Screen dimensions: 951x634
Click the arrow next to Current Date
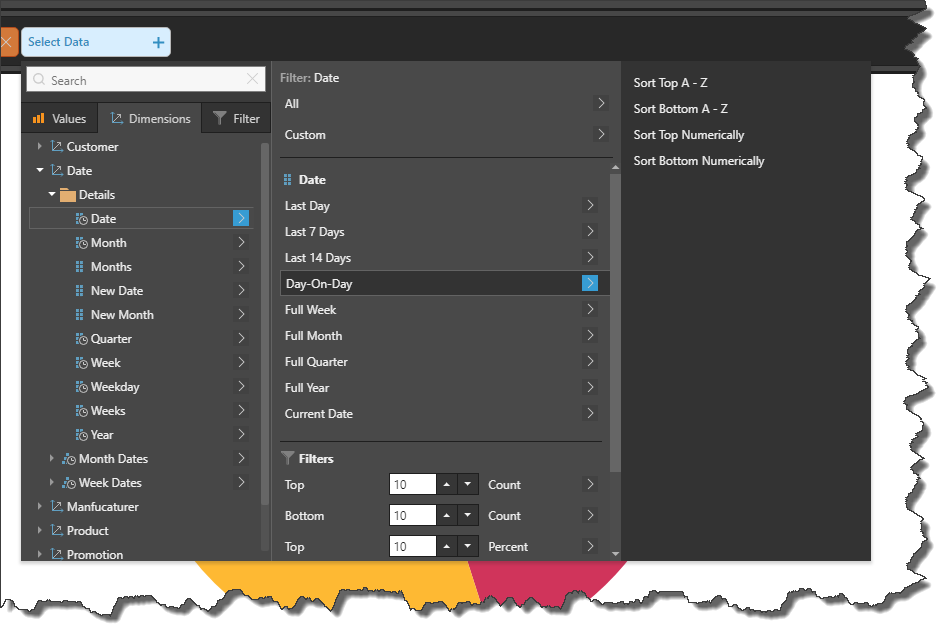click(x=590, y=414)
